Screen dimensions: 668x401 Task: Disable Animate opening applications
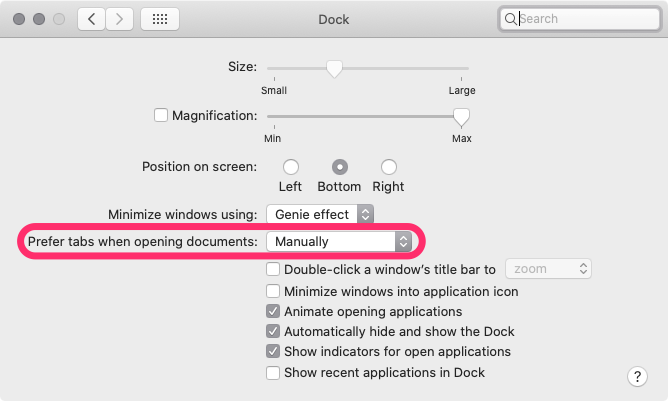[x=273, y=311]
